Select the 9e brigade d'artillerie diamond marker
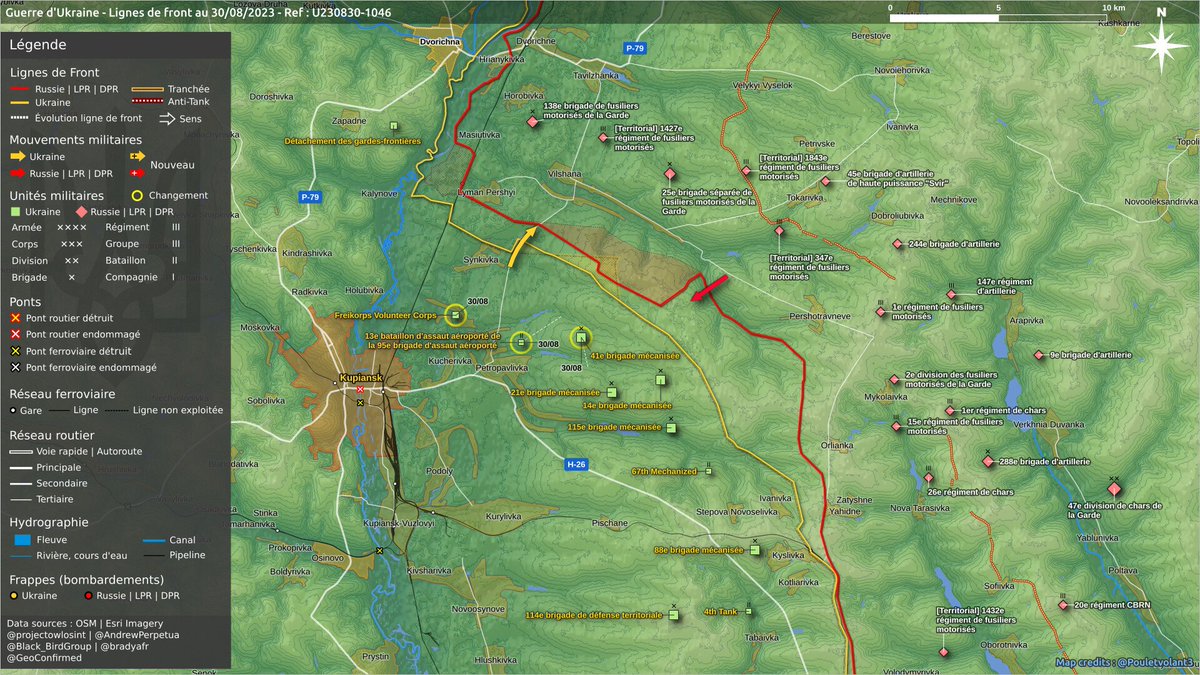Viewport: 1200px width, 675px height. (1039, 354)
